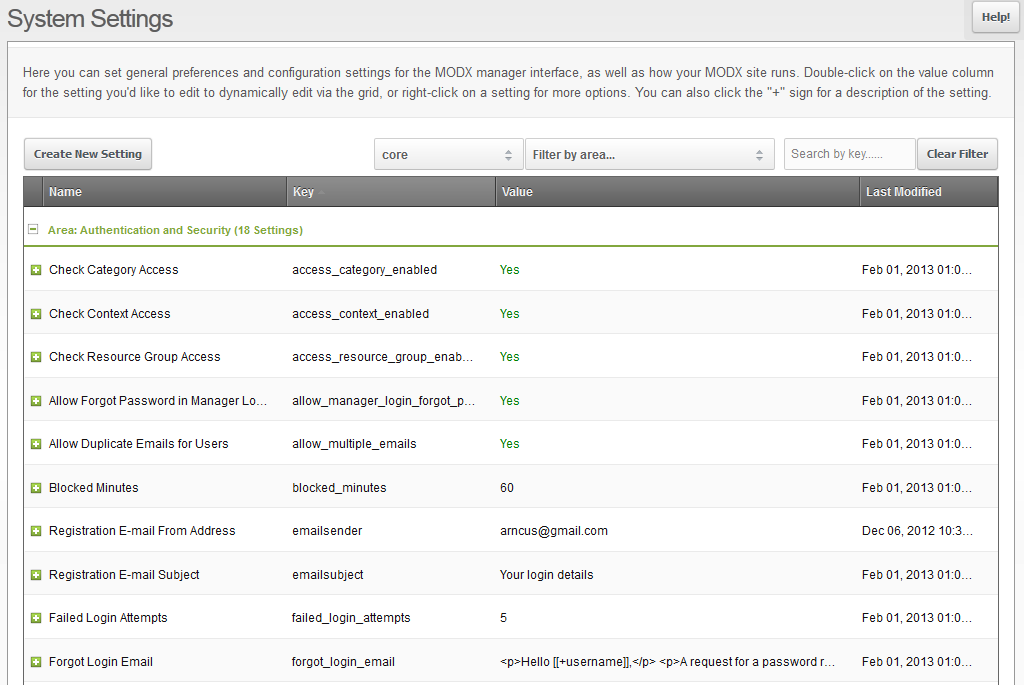Expand Failed Login Attempts description icon
This screenshot has width=1024, height=685.
coord(36,618)
